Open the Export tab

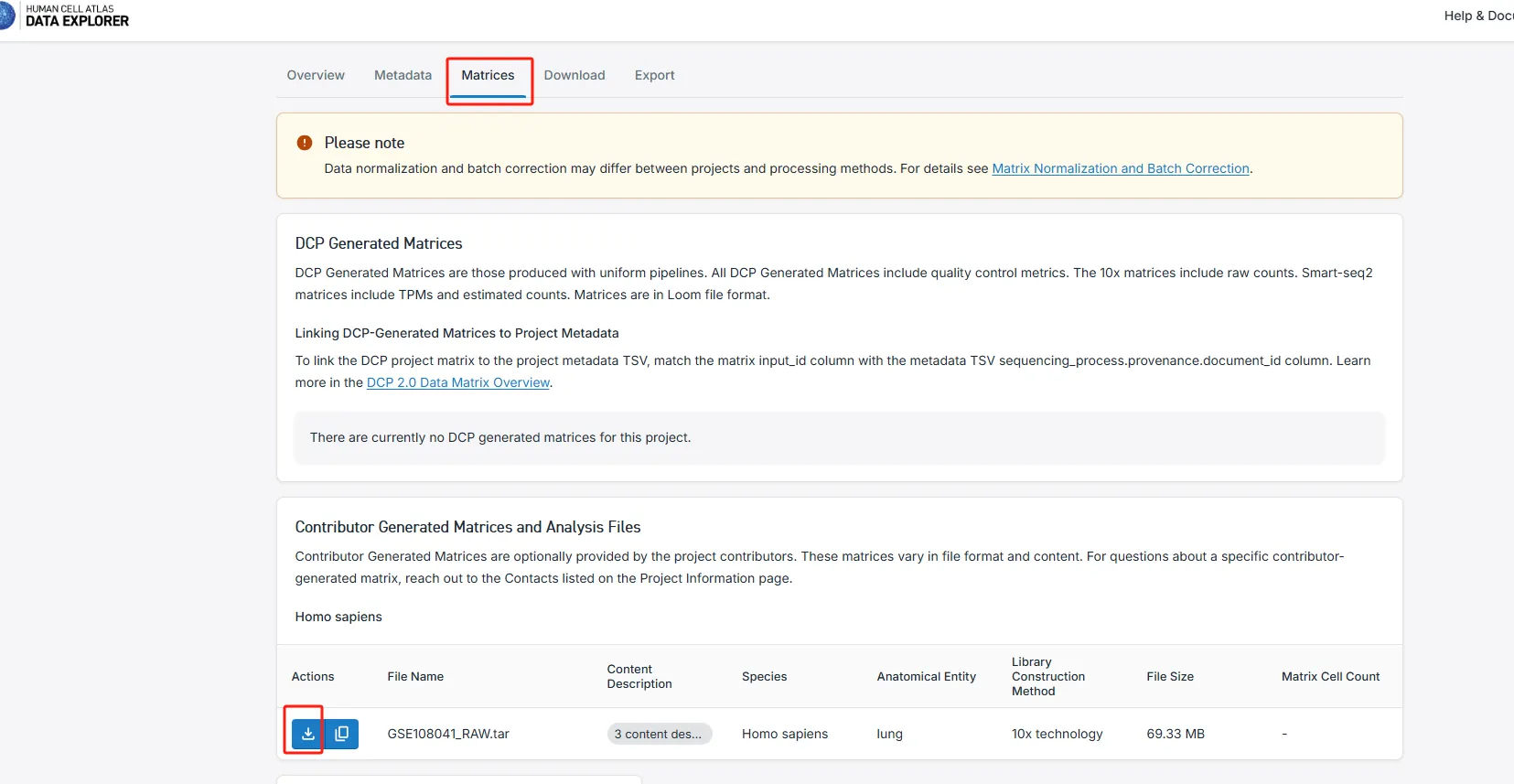pos(654,75)
